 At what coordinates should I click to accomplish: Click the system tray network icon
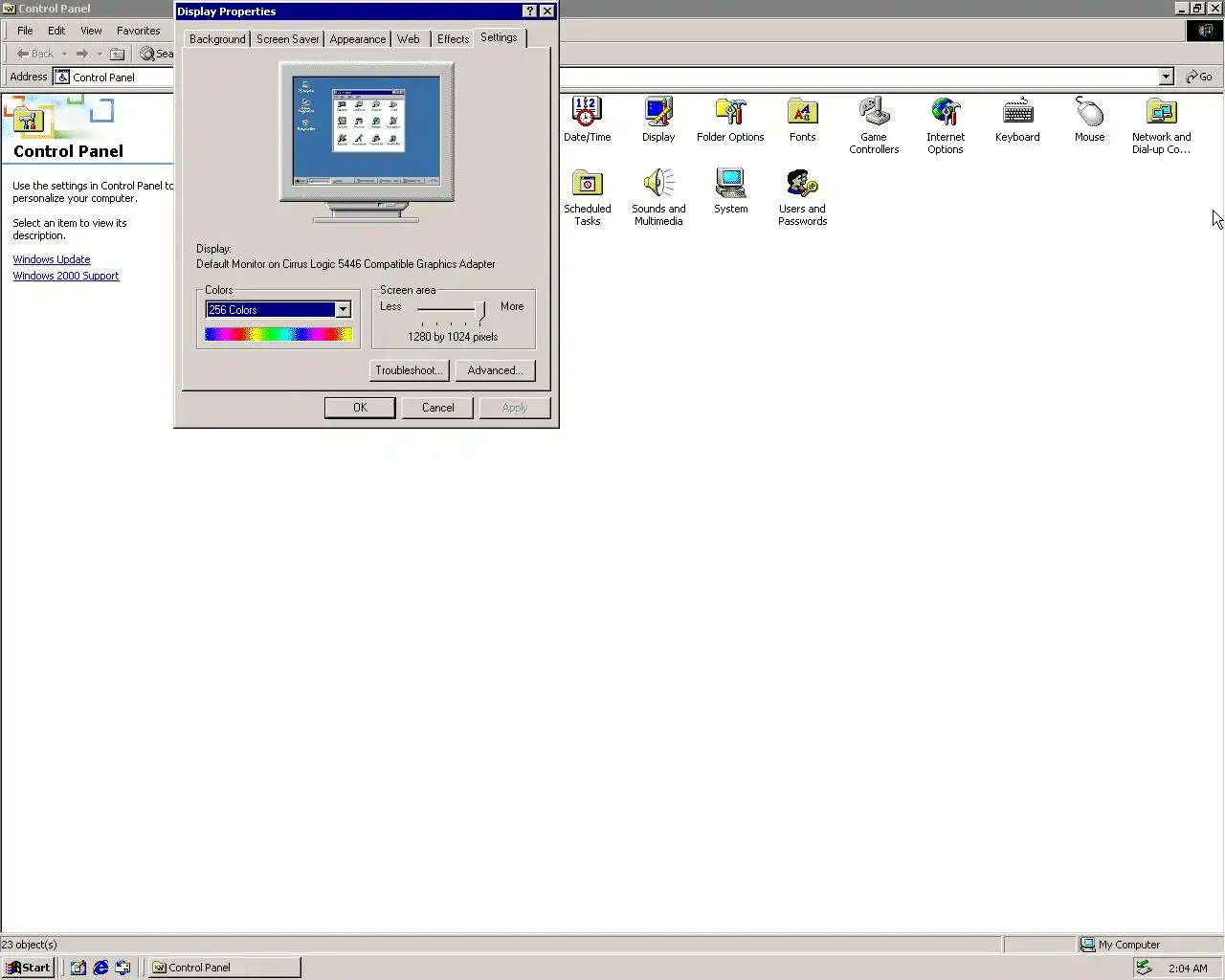[x=1144, y=968]
